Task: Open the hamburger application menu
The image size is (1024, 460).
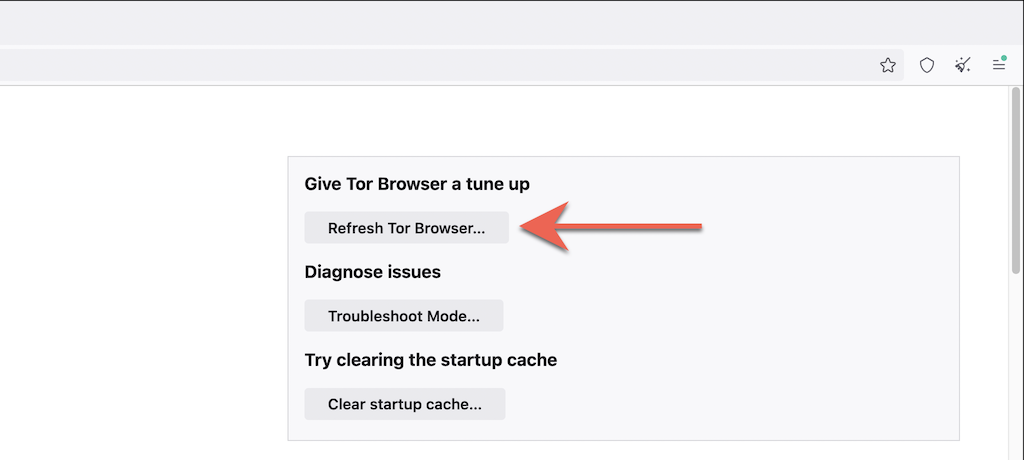Action: pyautogui.click(x=998, y=65)
